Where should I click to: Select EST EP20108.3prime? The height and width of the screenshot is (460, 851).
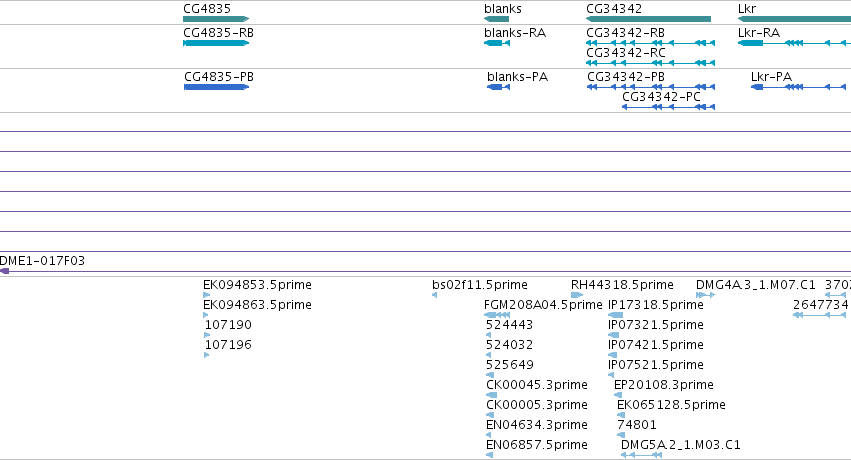[664, 385]
